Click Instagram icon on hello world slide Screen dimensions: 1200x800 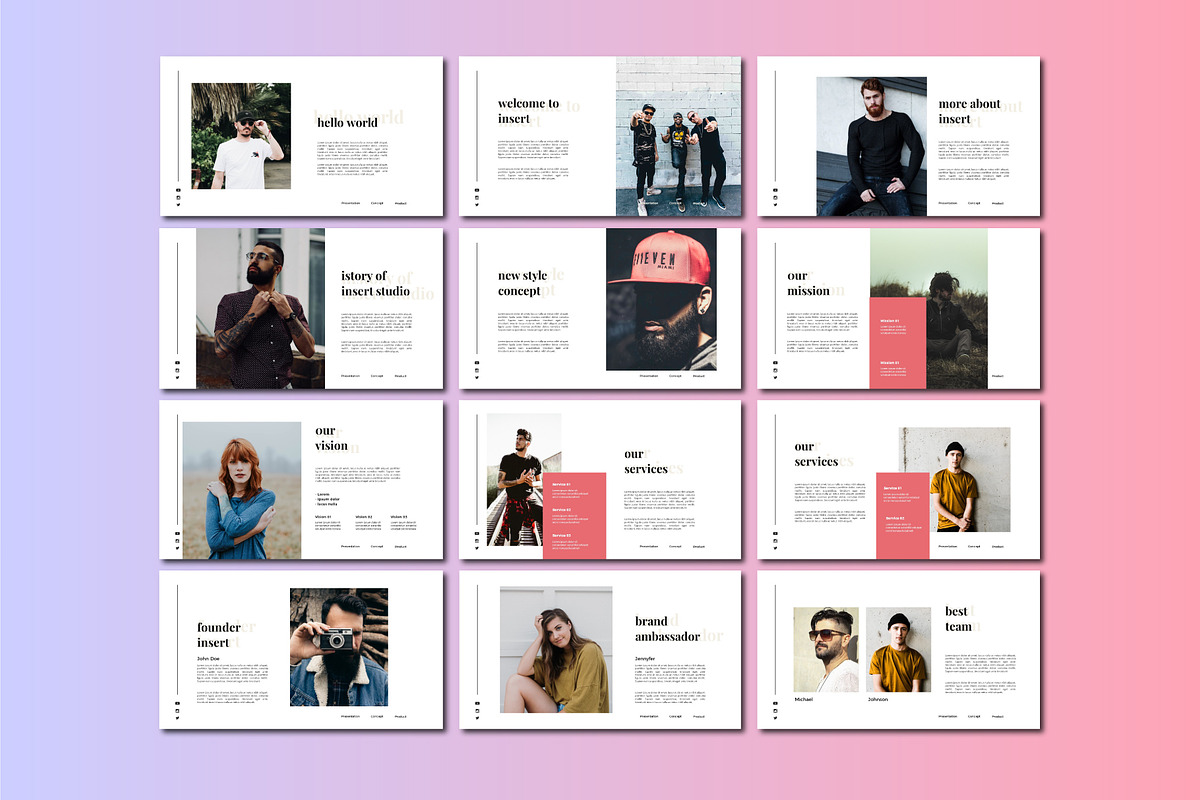[x=178, y=198]
